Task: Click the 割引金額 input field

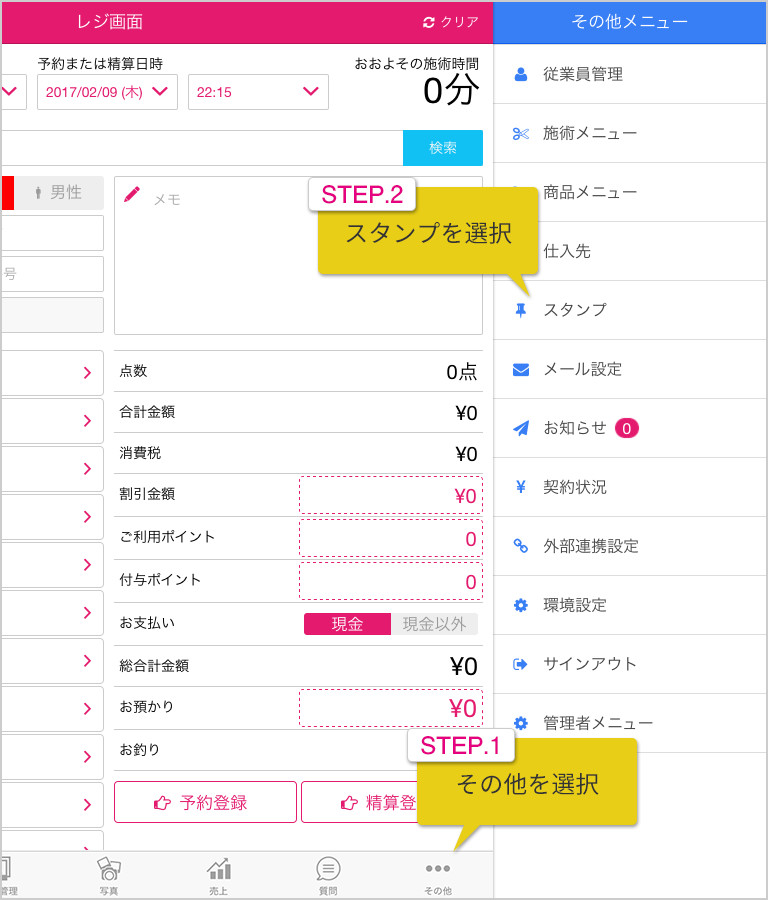Action: pos(391,495)
